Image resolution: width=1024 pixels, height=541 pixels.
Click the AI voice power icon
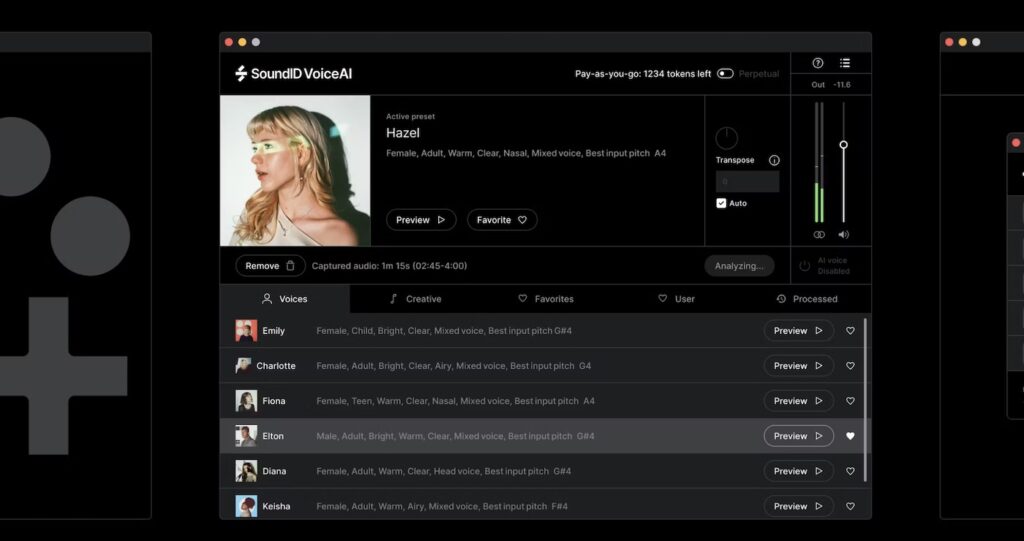click(x=805, y=266)
